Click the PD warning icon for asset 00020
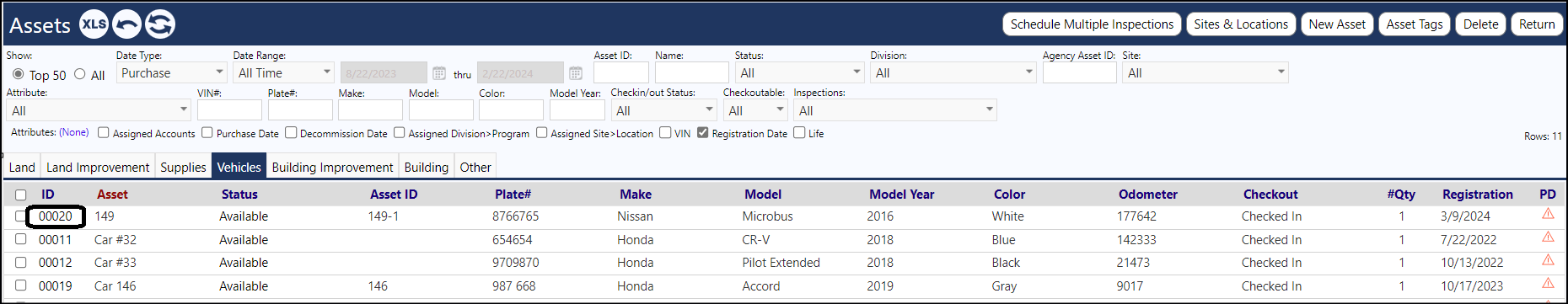The height and width of the screenshot is (304, 1568). click(1548, 214)
